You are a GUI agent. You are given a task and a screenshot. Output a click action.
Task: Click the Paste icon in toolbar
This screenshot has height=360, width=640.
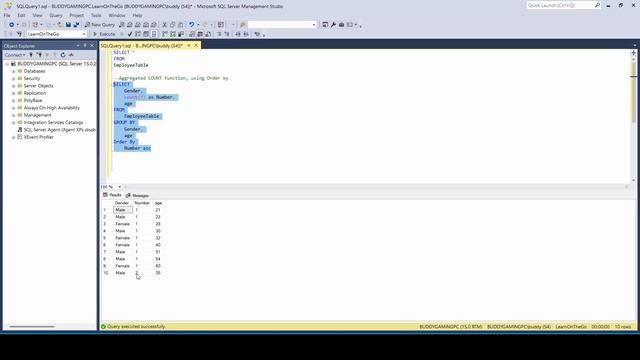(180, 25)
